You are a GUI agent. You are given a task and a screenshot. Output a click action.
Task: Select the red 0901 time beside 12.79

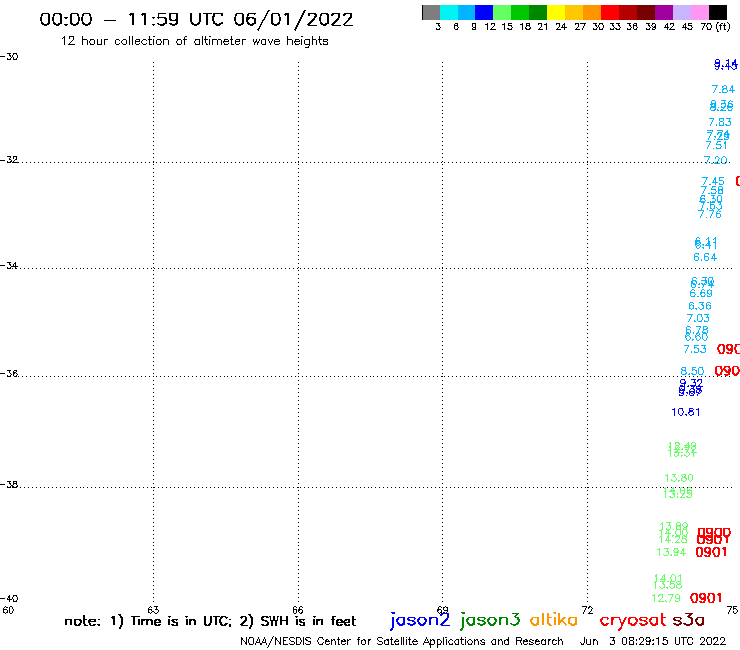(706, 598)
